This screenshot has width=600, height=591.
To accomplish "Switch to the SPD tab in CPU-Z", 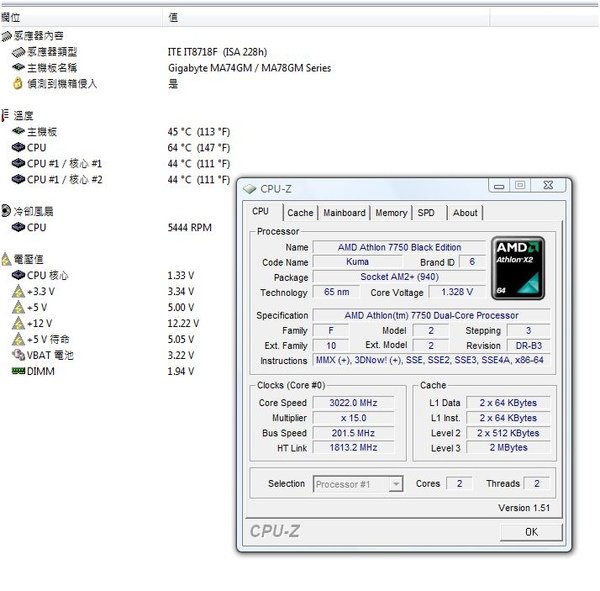I will point(429,213).
